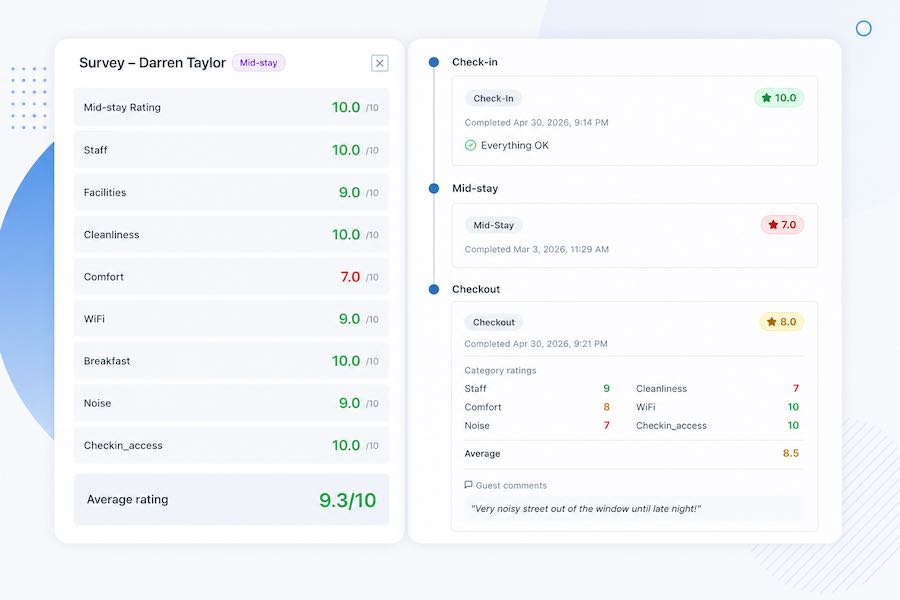This screenshot has width=900, height=600.
Task: Click the Guest comments speech bubble icon
Action: 468,485
